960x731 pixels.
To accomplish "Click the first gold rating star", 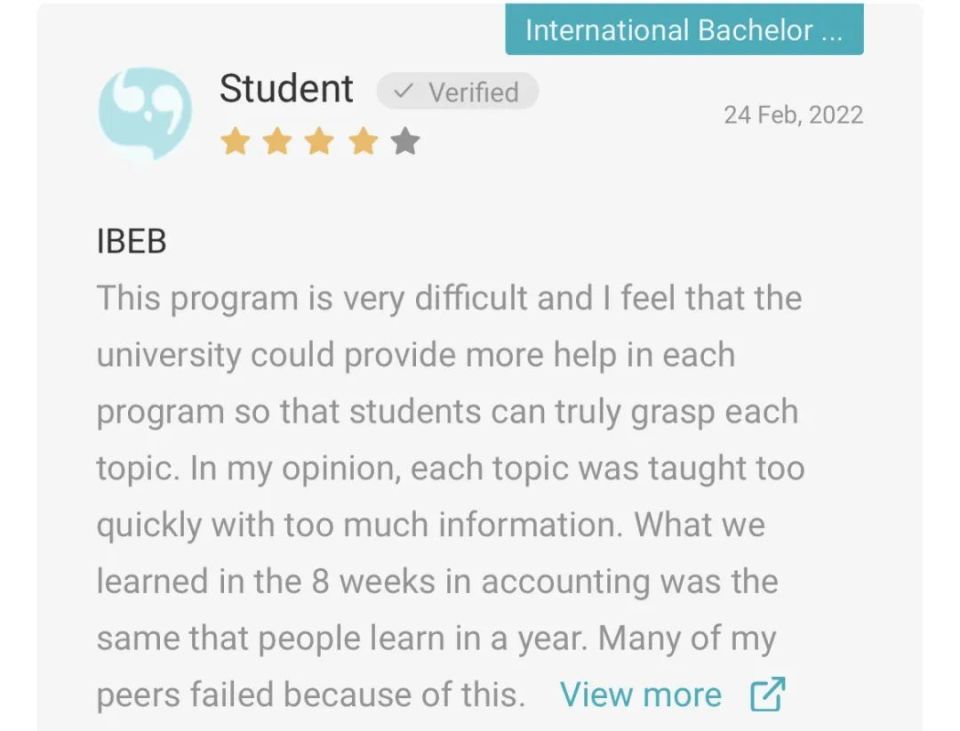I will [x=234, y=142].
